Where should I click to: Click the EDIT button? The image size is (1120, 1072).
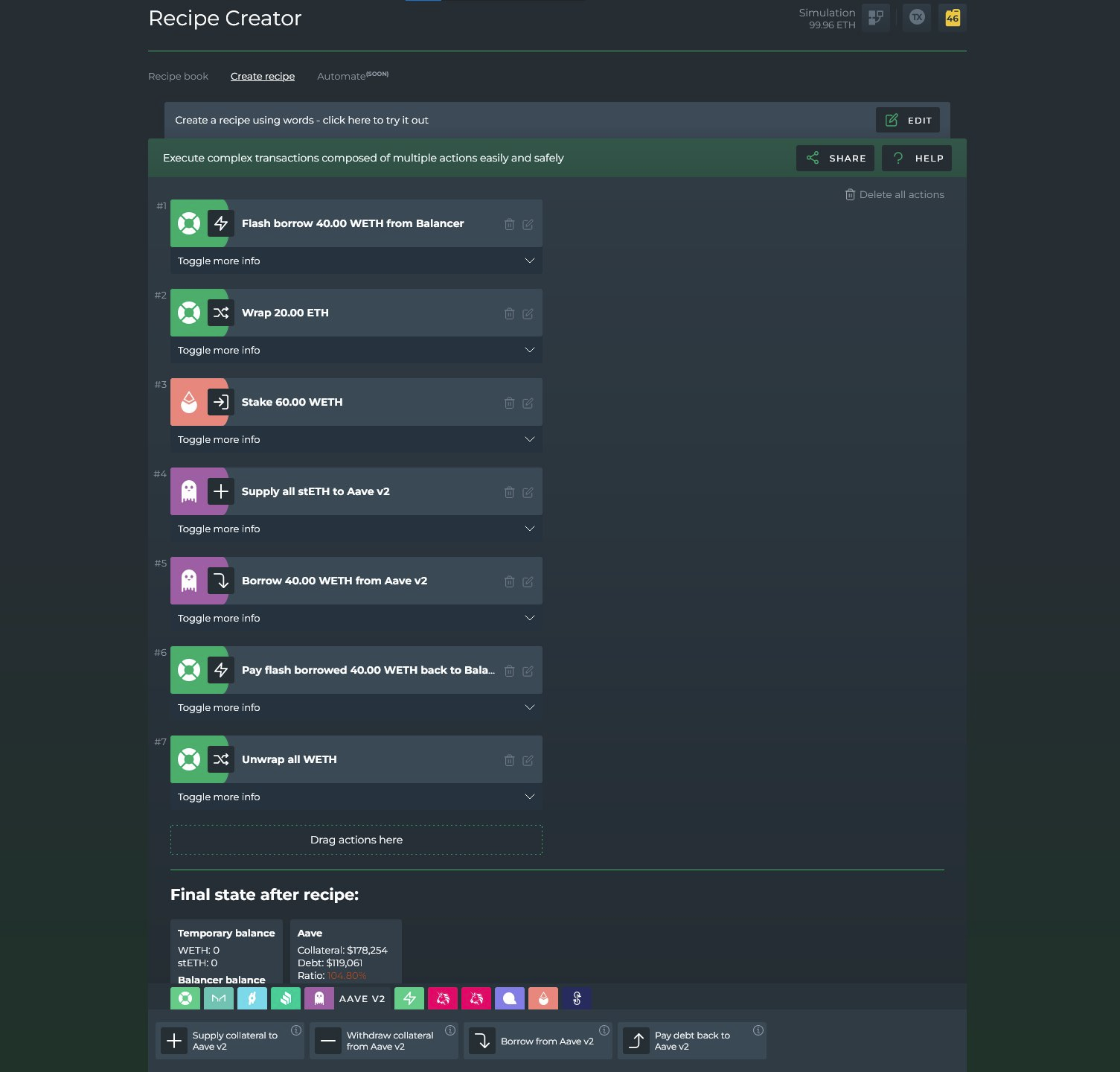[908, 120]
